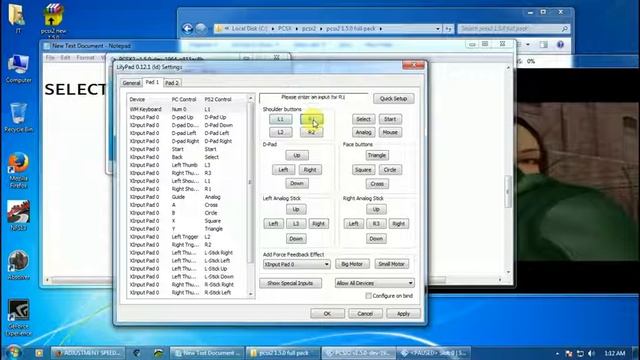Show hidden tray icons arrow
Viewport: 640px width, 360px height.
pyautogui.click(x=557, y=353)
